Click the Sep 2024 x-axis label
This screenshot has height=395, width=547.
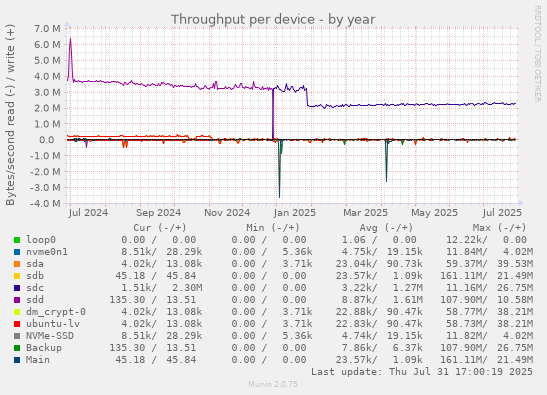tap(158, 213)
